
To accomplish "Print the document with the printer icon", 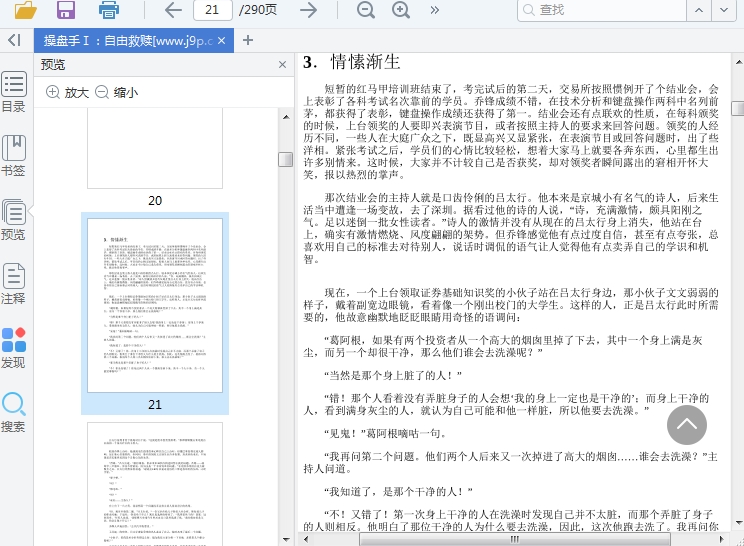I will (109, 9).
